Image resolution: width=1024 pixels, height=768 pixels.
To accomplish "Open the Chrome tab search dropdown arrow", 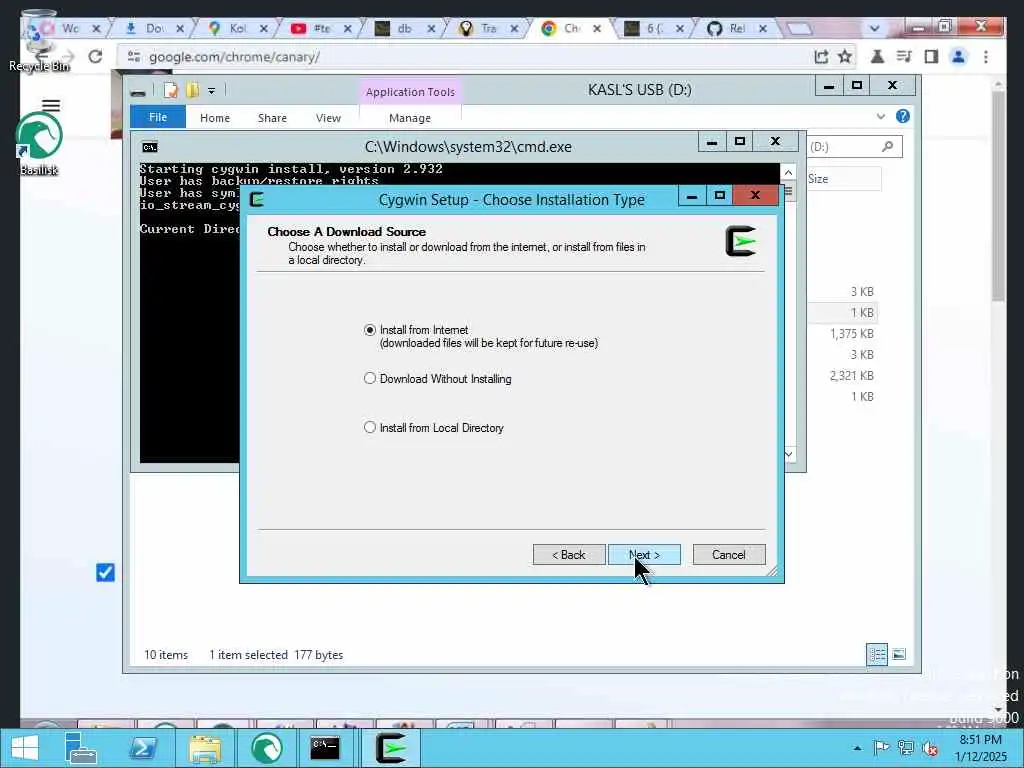I will (875, 28).
